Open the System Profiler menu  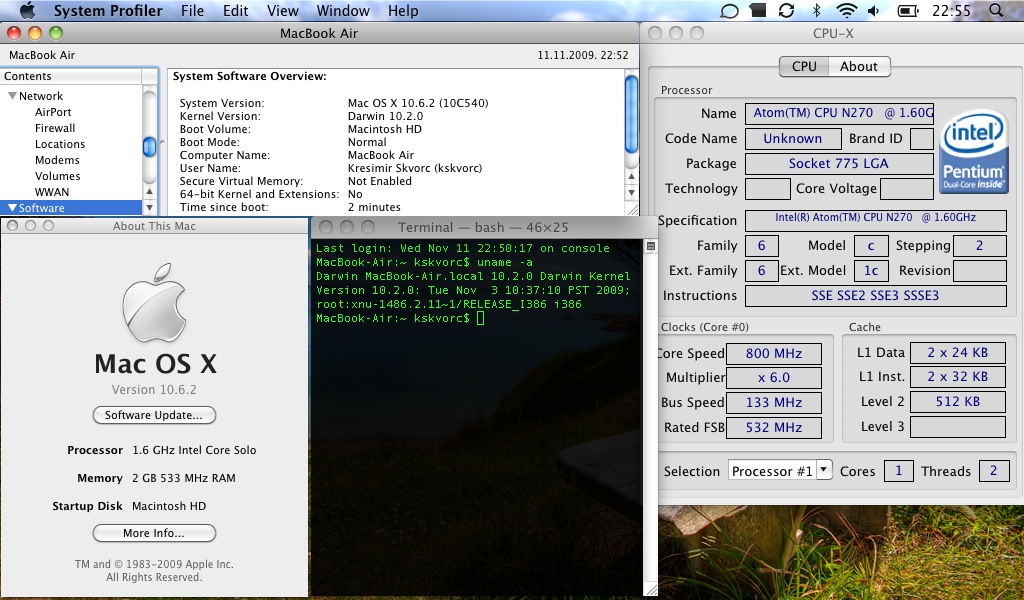point(108,10)
